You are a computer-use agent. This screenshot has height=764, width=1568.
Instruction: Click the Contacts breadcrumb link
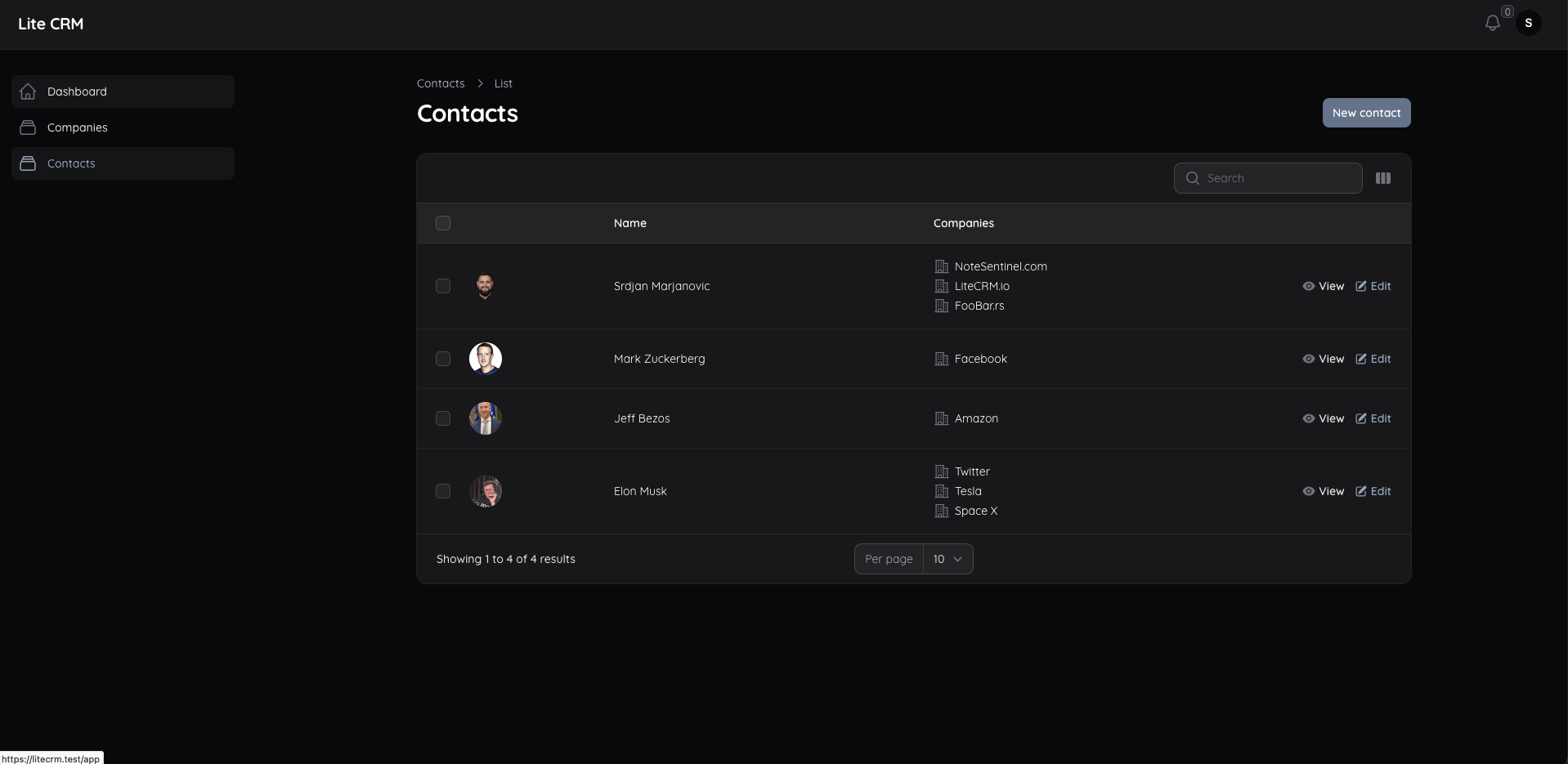[x=440, y=83]
